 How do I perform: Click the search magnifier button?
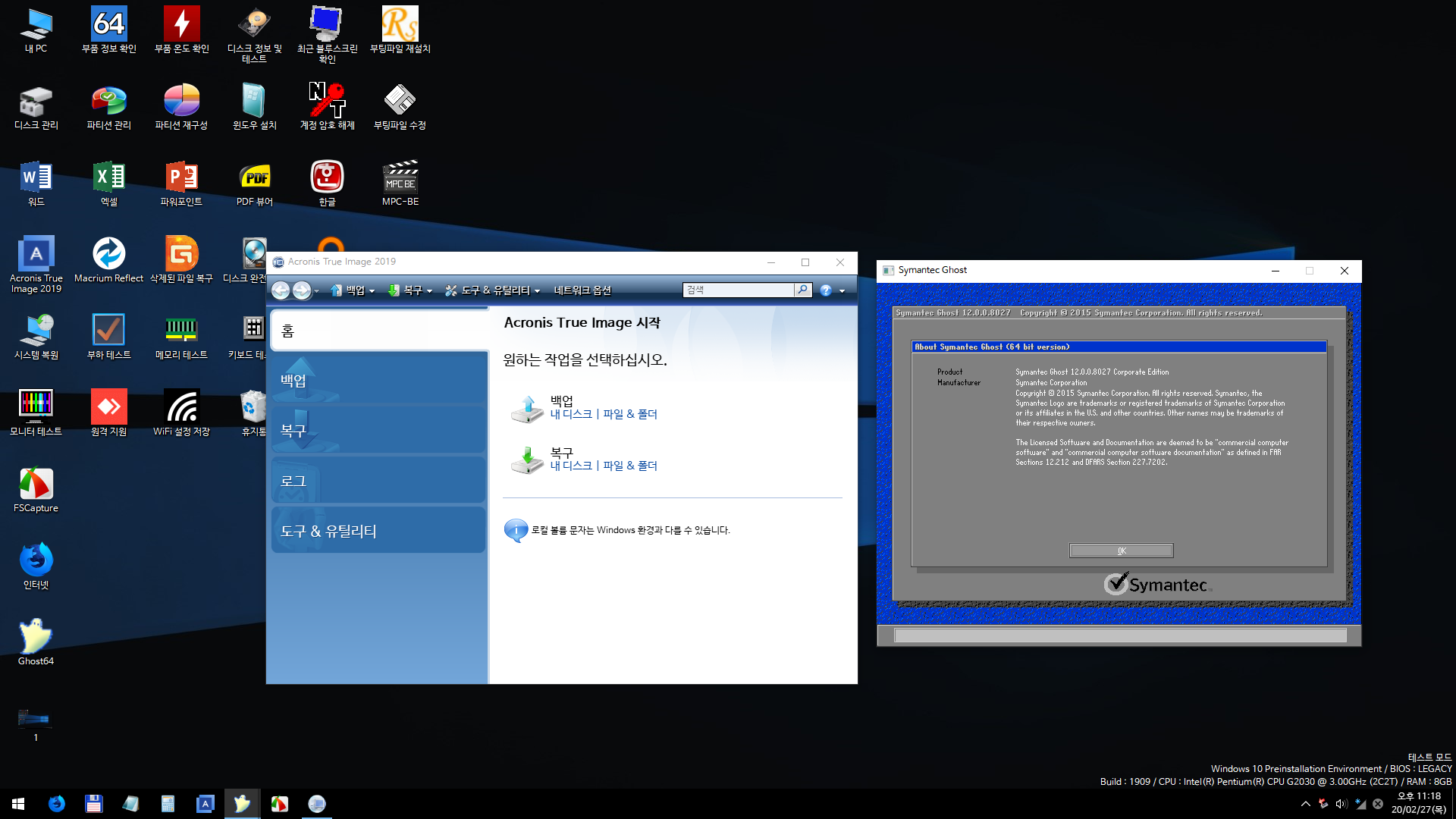(803, 290)
